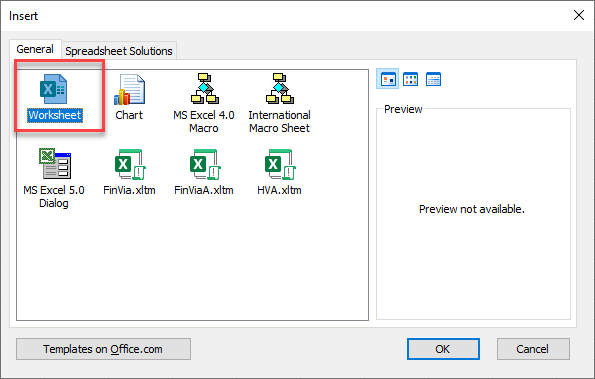Switch to List view button
The image size is (595, 379).
tap(411, 79)
